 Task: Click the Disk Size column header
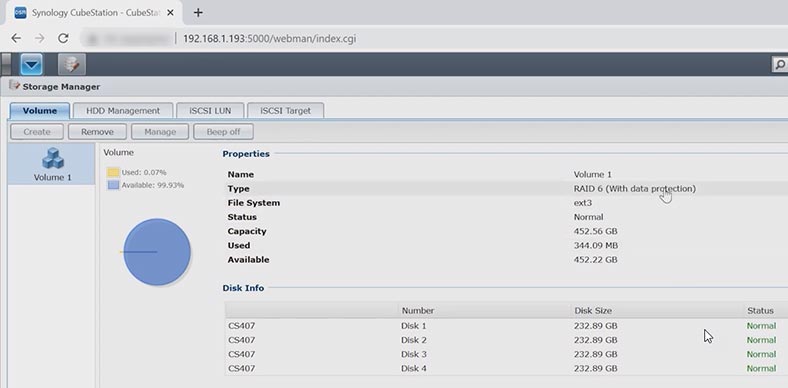click(593, 311)
